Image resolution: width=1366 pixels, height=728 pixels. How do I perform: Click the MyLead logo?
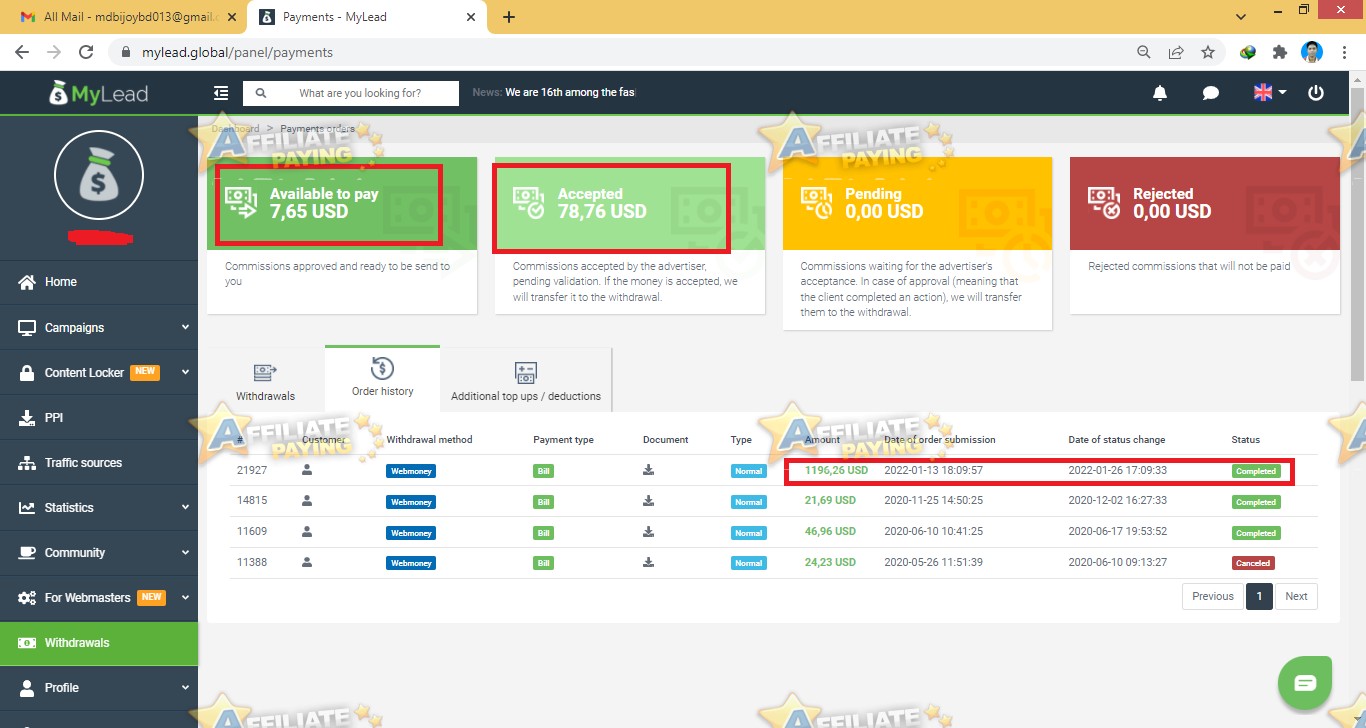pos(98,92)
